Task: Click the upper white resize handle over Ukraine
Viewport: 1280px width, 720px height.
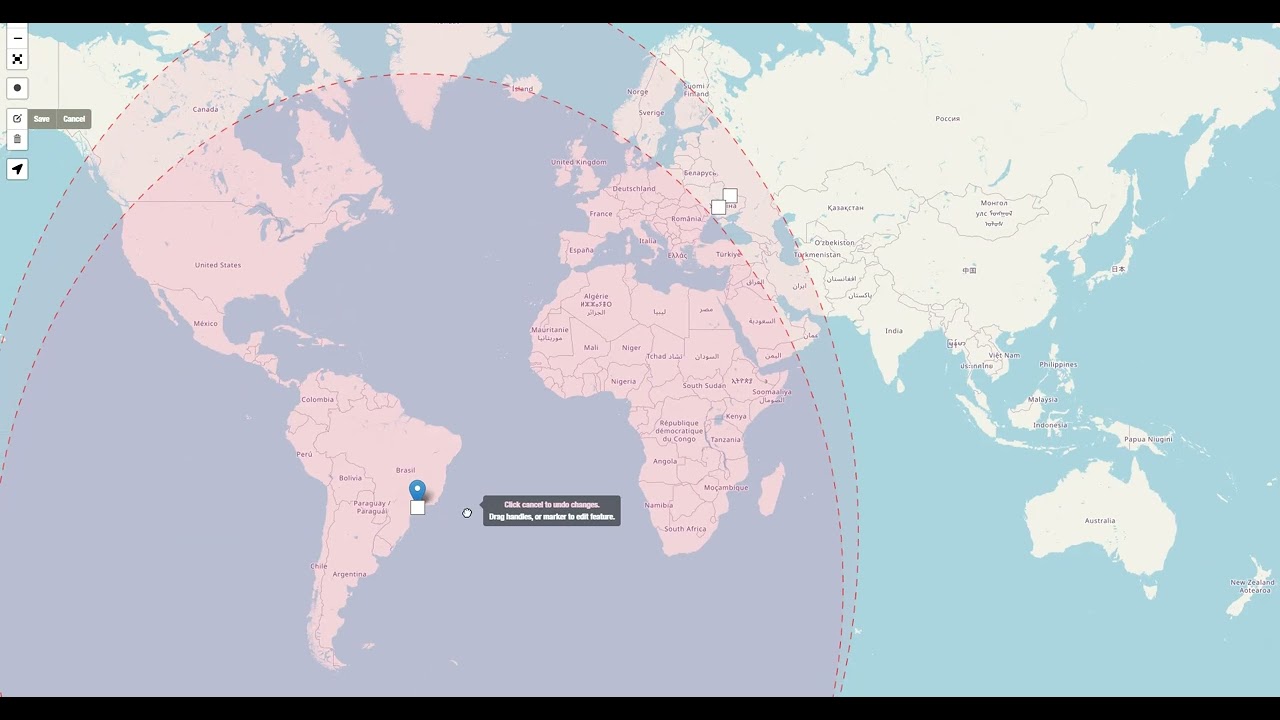Action: point(730,195)
